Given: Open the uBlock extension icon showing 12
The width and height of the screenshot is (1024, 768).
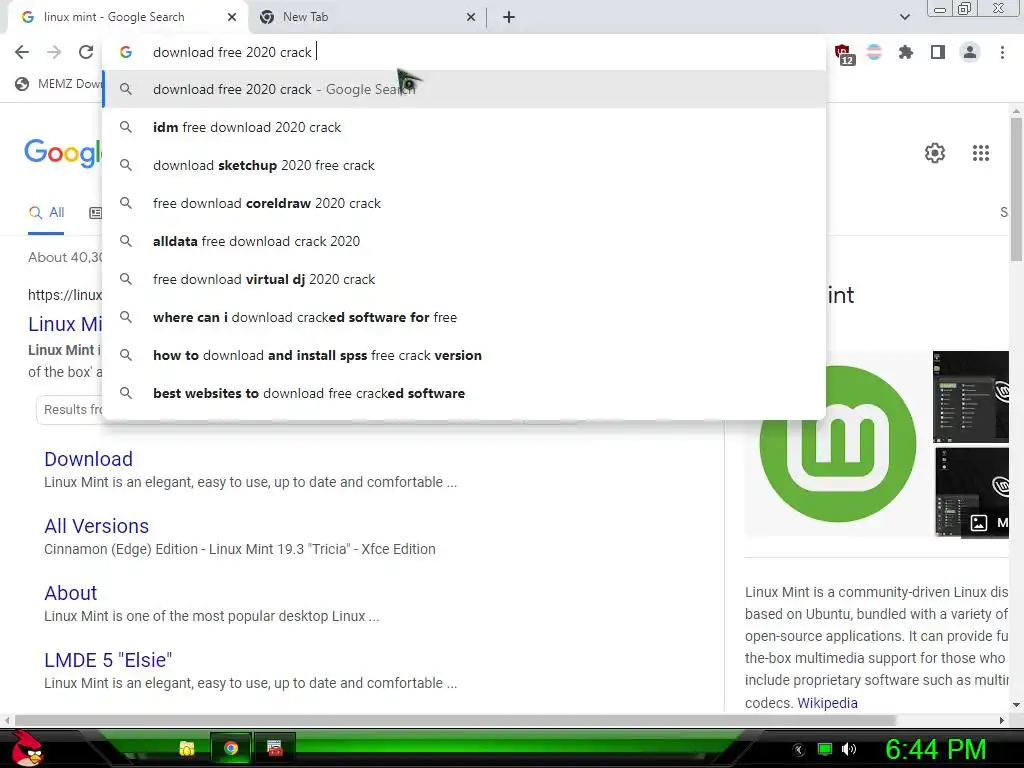Looking at the screenshot, I should pyautogui.click(x=844, y=54).
